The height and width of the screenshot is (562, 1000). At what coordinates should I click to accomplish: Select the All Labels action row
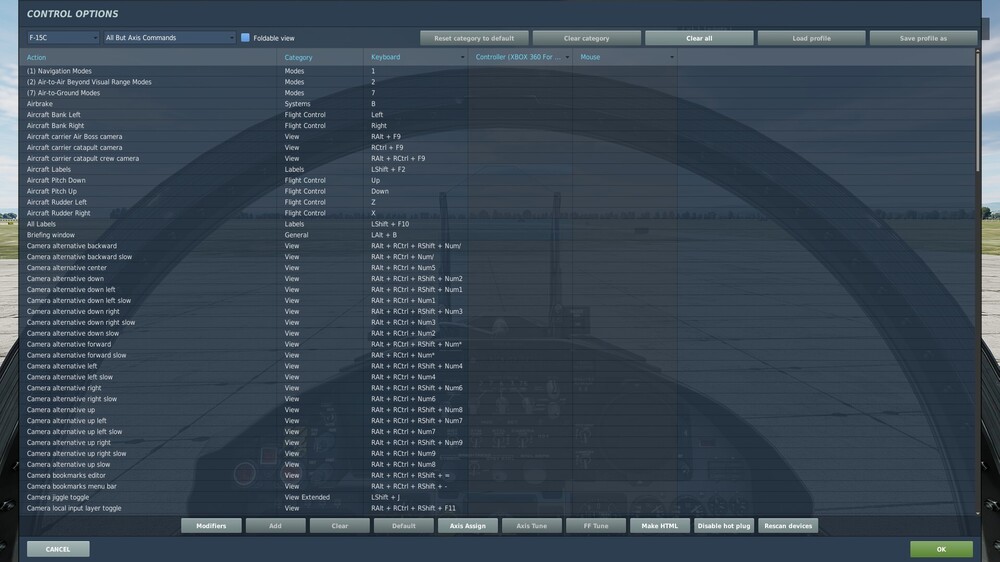[498, 224]
